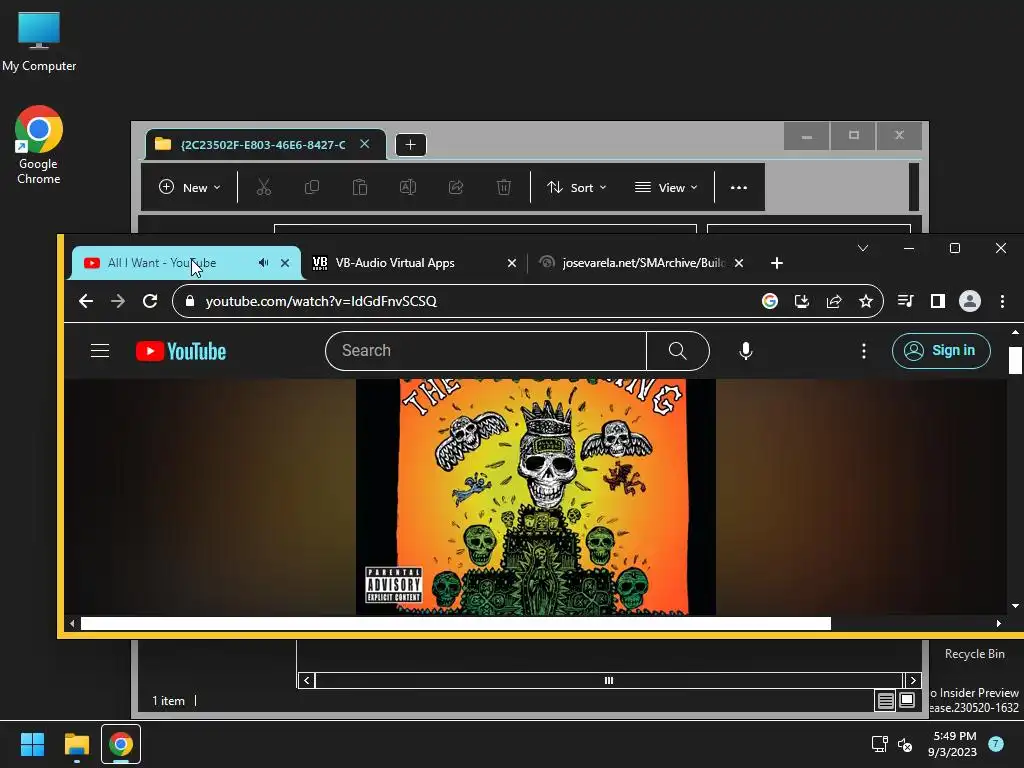This screenshot has height=768, width=1024.
Task: Click Delete trash icon in File Explorer
Action: pos(504,187)
